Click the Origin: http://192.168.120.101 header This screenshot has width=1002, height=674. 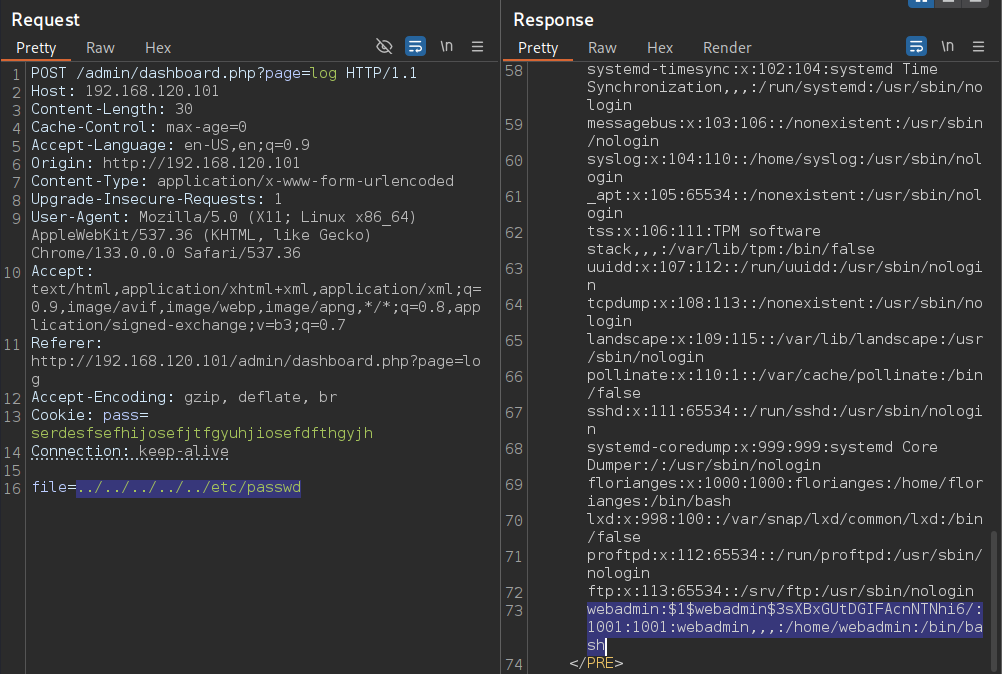[x=166, y=163]
